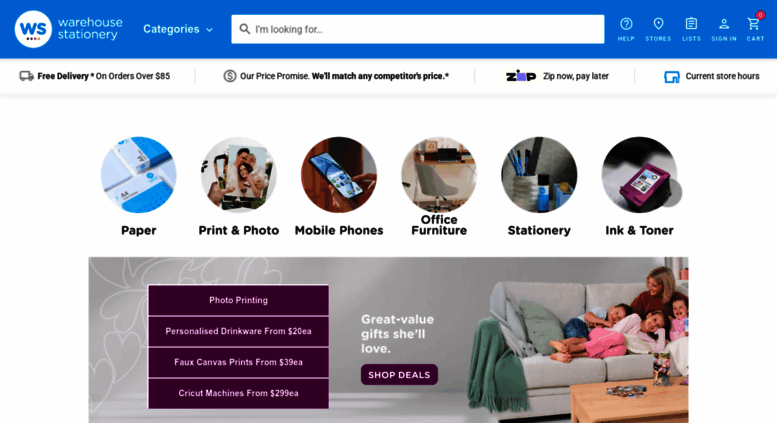Open the Lists clipboard icon
Screen dimensions: 777x423
click(691, 24)
